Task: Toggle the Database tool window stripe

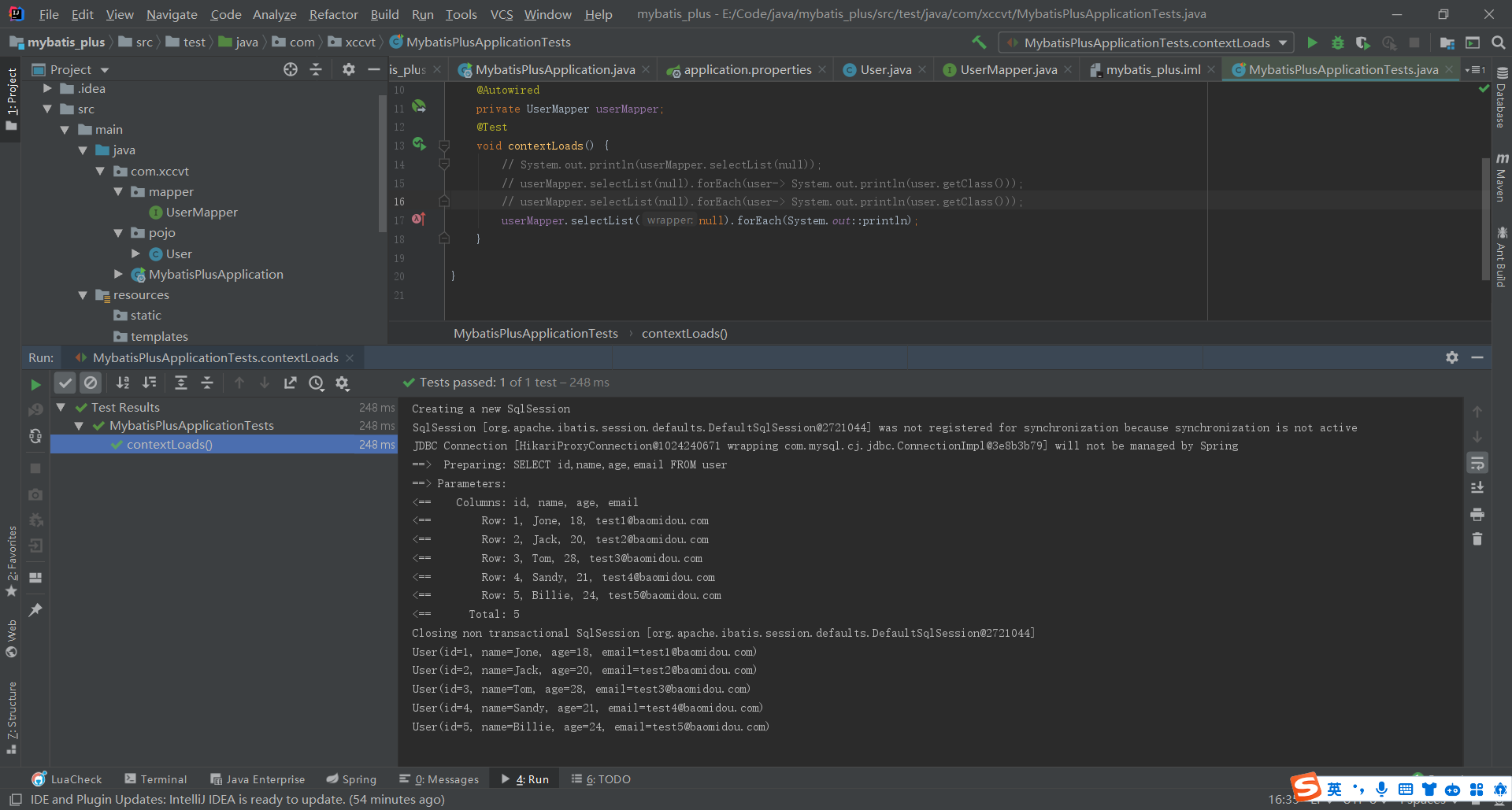Action: [x=1501, y=97]
